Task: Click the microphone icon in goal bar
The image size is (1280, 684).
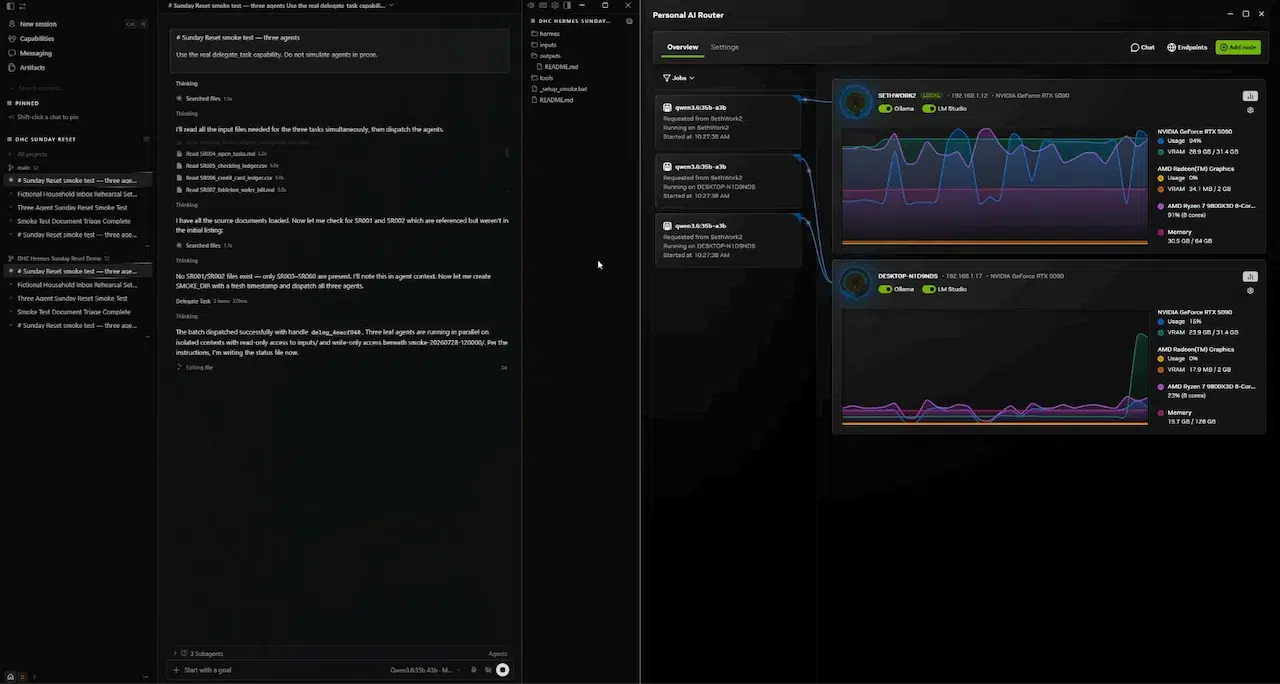Action: click(474, 670)
